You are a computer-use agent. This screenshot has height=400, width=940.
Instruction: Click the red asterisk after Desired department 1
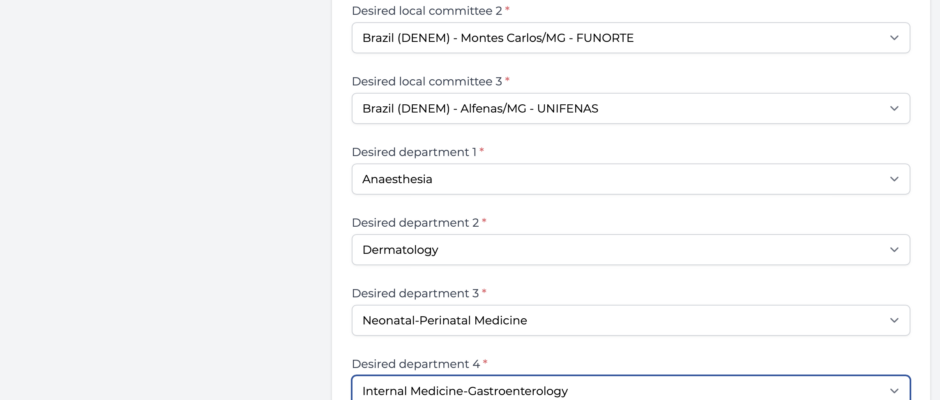[481, 151]
